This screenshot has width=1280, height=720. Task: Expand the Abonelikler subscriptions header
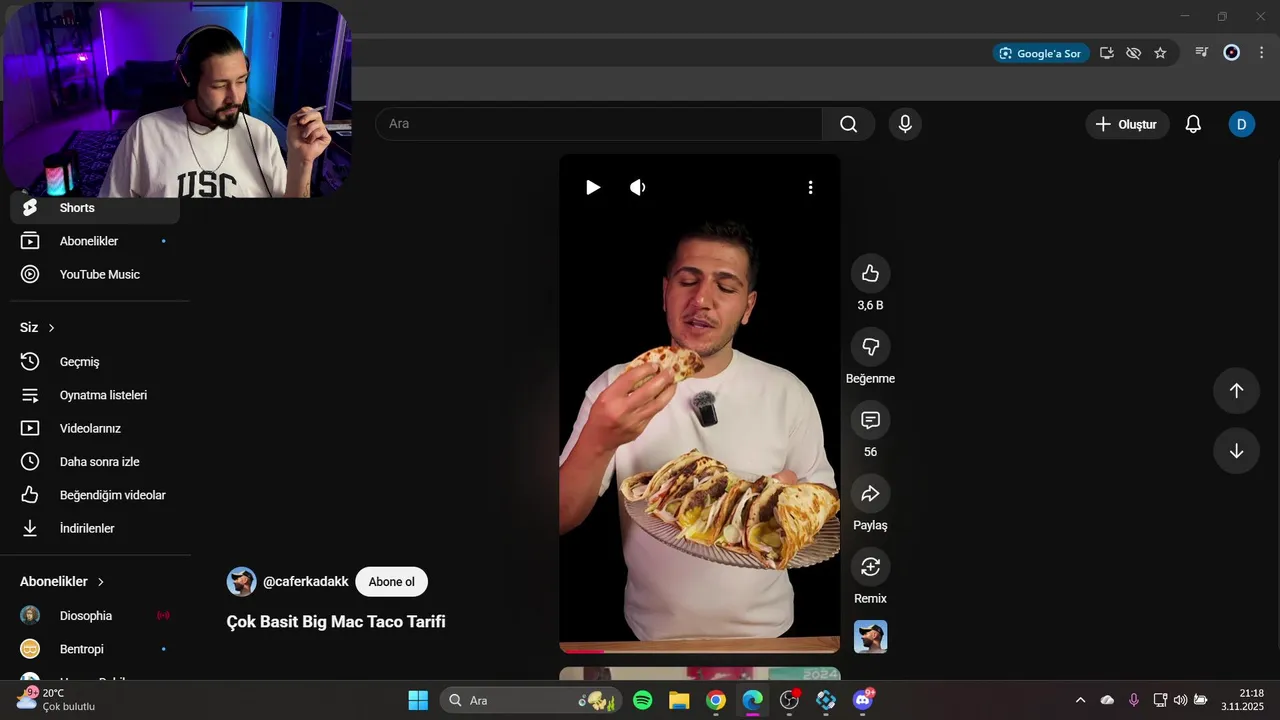click(62, 582)
